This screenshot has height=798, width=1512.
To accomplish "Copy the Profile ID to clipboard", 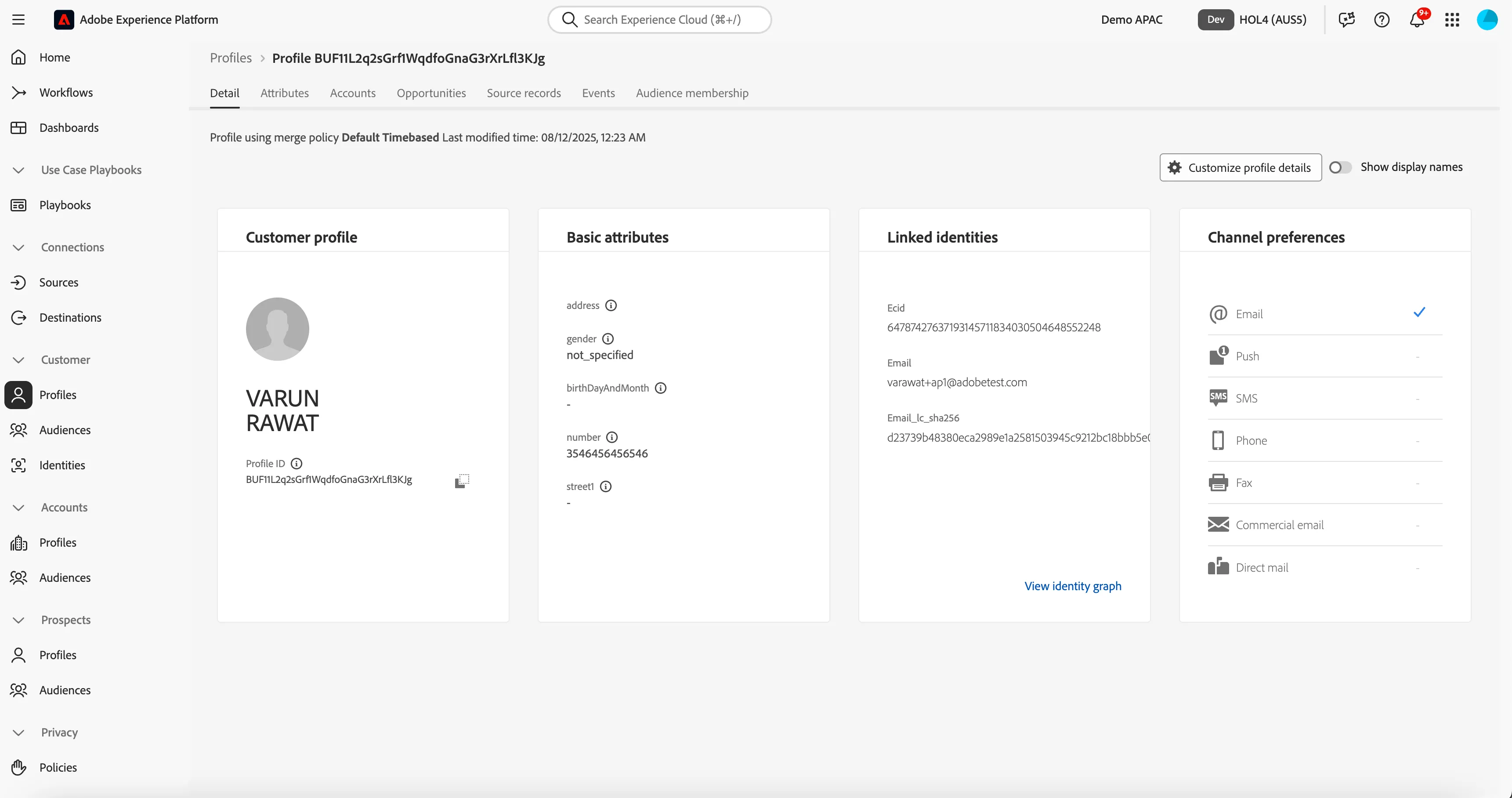I will (462, 481).
